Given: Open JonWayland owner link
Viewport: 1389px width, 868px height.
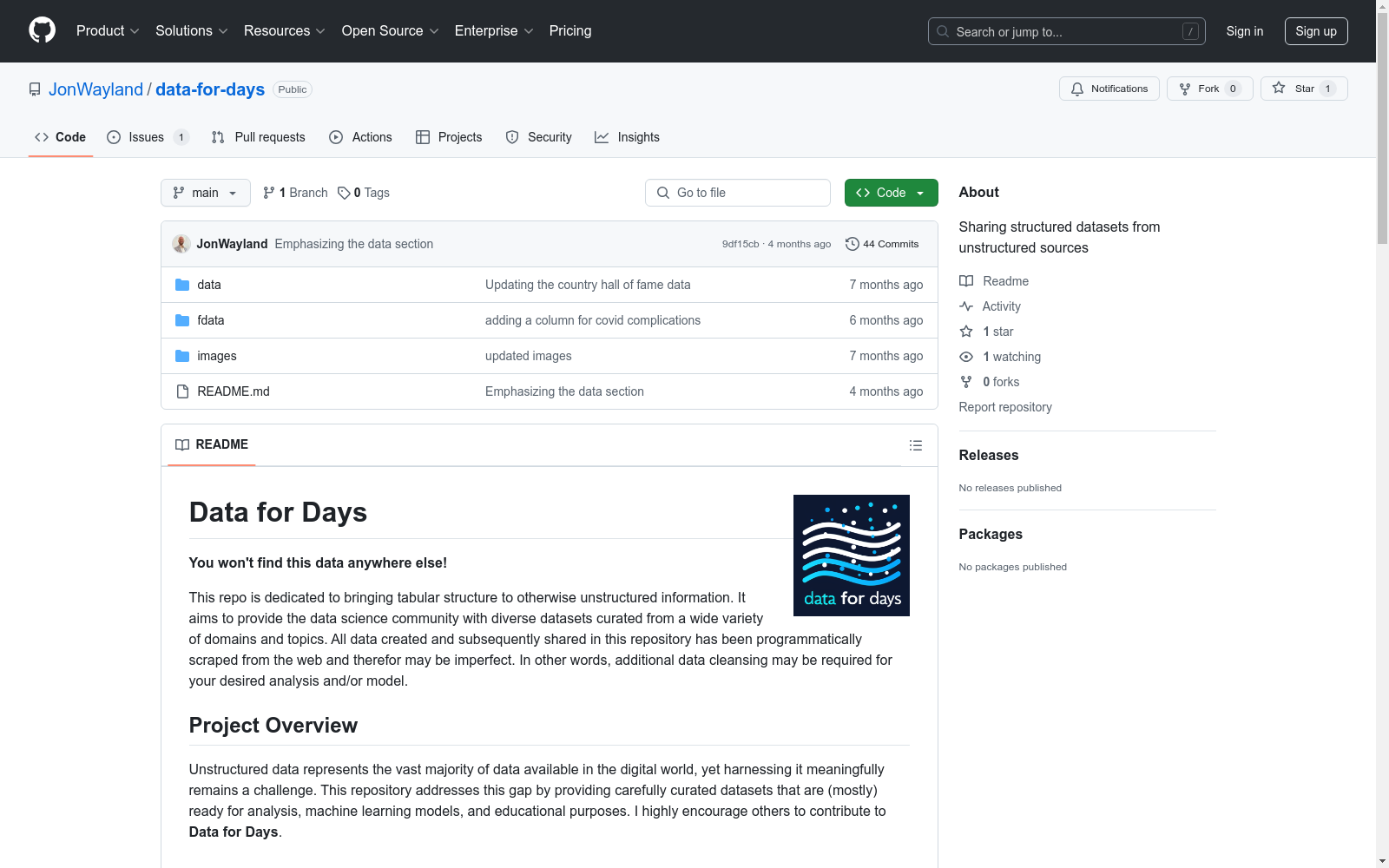Looking at the screenshot, I should pos(95,89).
